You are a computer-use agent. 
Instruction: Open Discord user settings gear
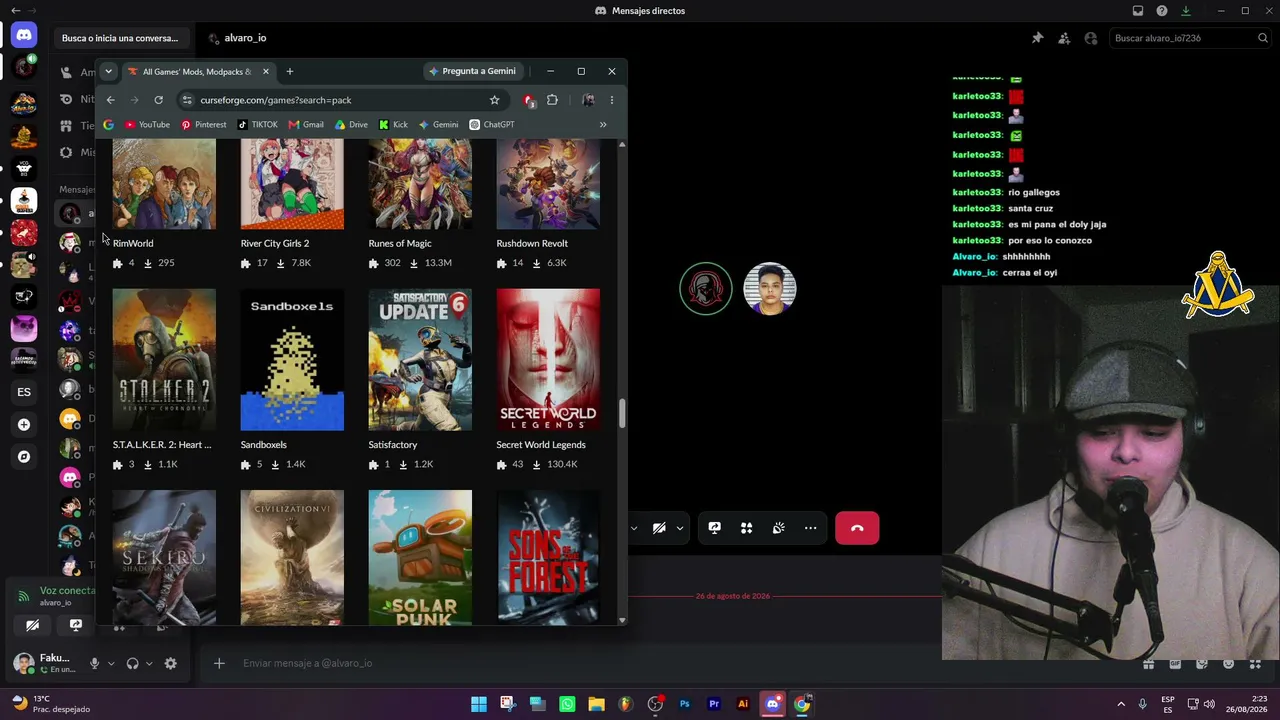click(170, 663)
